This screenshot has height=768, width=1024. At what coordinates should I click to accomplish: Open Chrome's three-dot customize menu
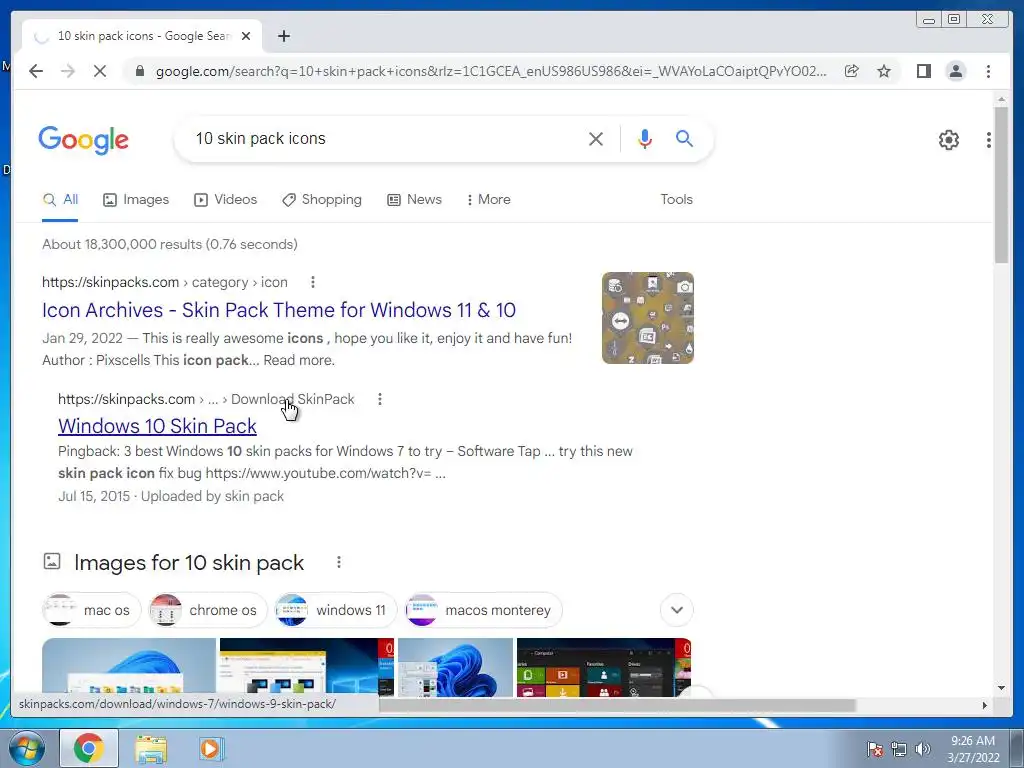pyautogui.click(x=988, y=71)
